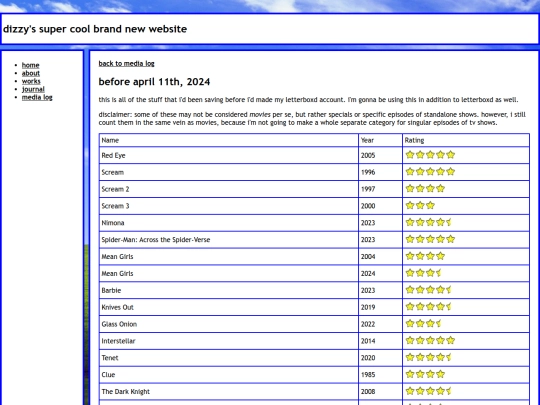This screenshot has width=540, height=405.
Task: Click the three-star rating for Scream 3
Action: (x=420, y=205)
